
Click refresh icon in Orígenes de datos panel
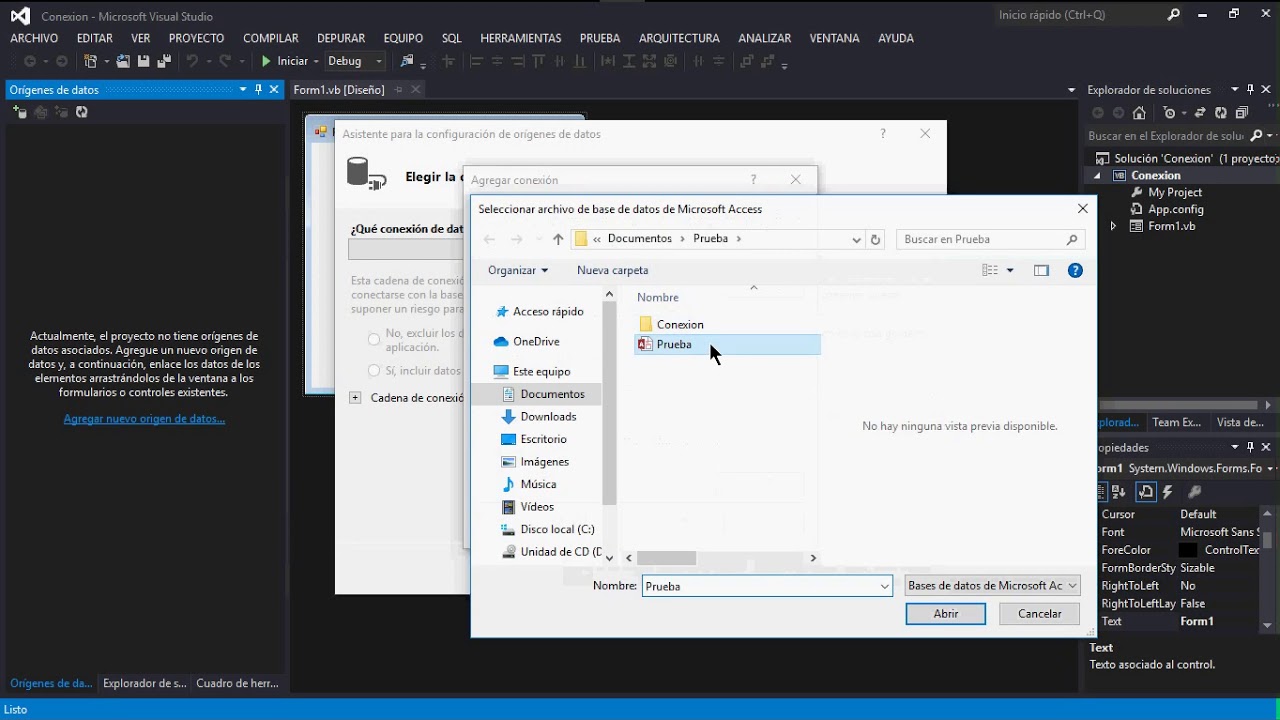(x=82, y=112)
